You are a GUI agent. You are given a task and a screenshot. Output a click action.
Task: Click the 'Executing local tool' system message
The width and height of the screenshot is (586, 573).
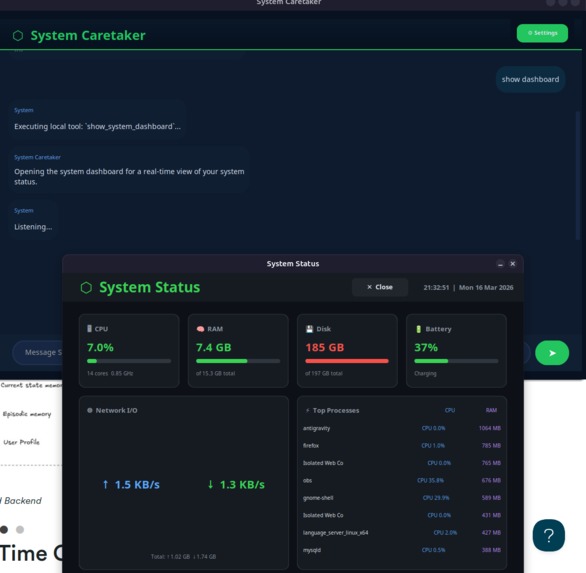(98, 120)
